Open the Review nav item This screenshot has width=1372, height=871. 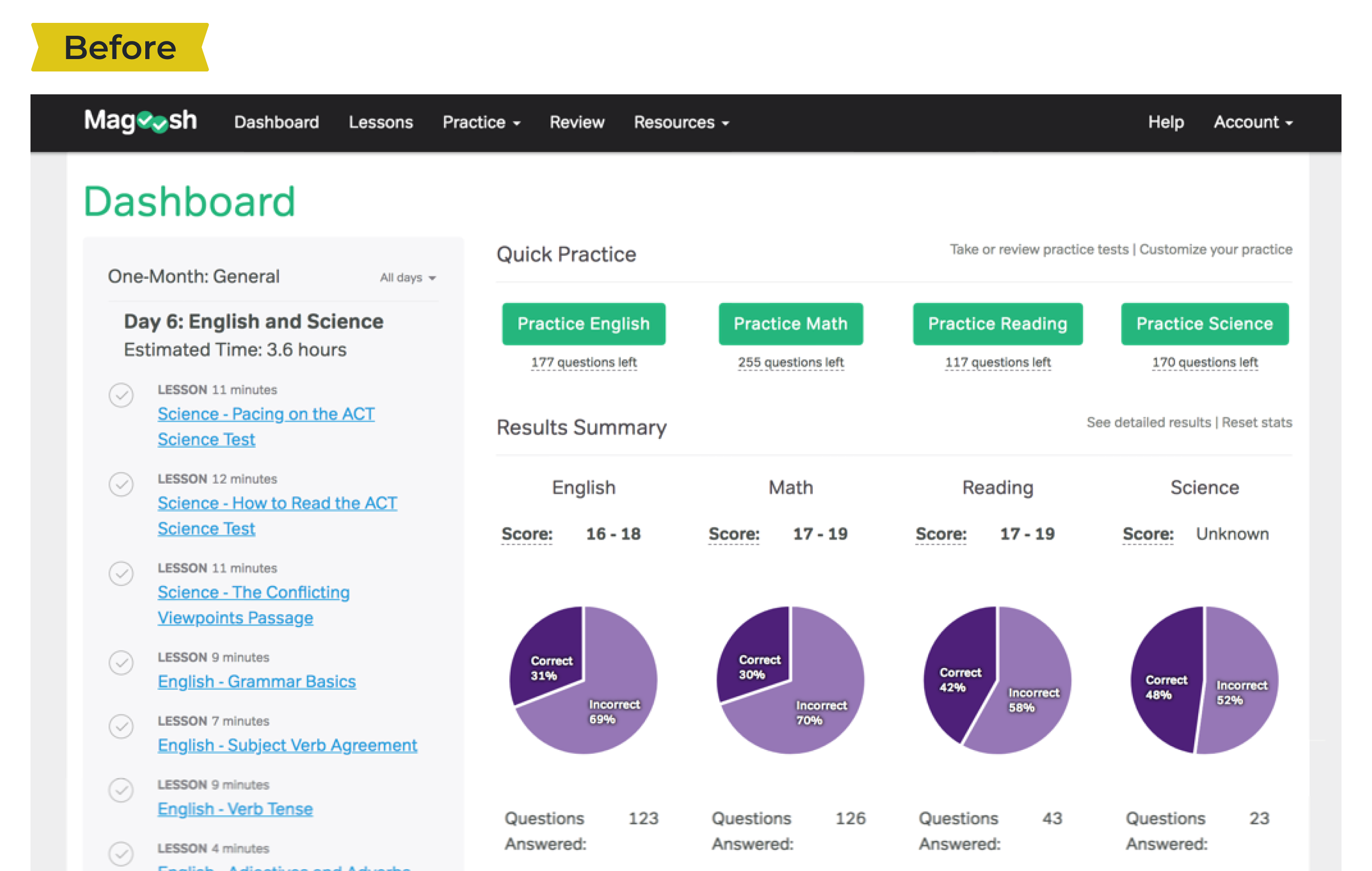(x=576, y=122)
